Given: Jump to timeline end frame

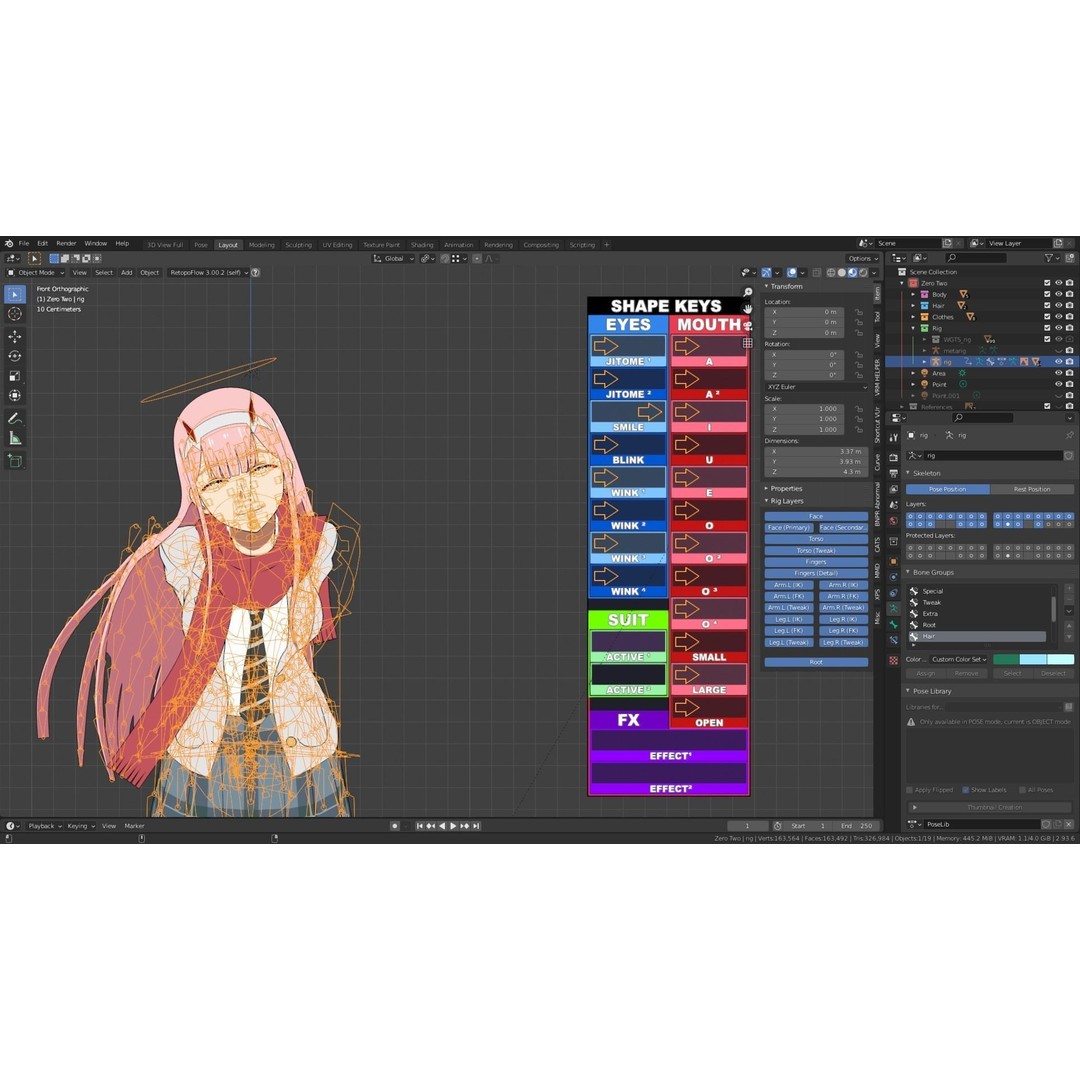Looking at the screenshot, I should point(476,826).
